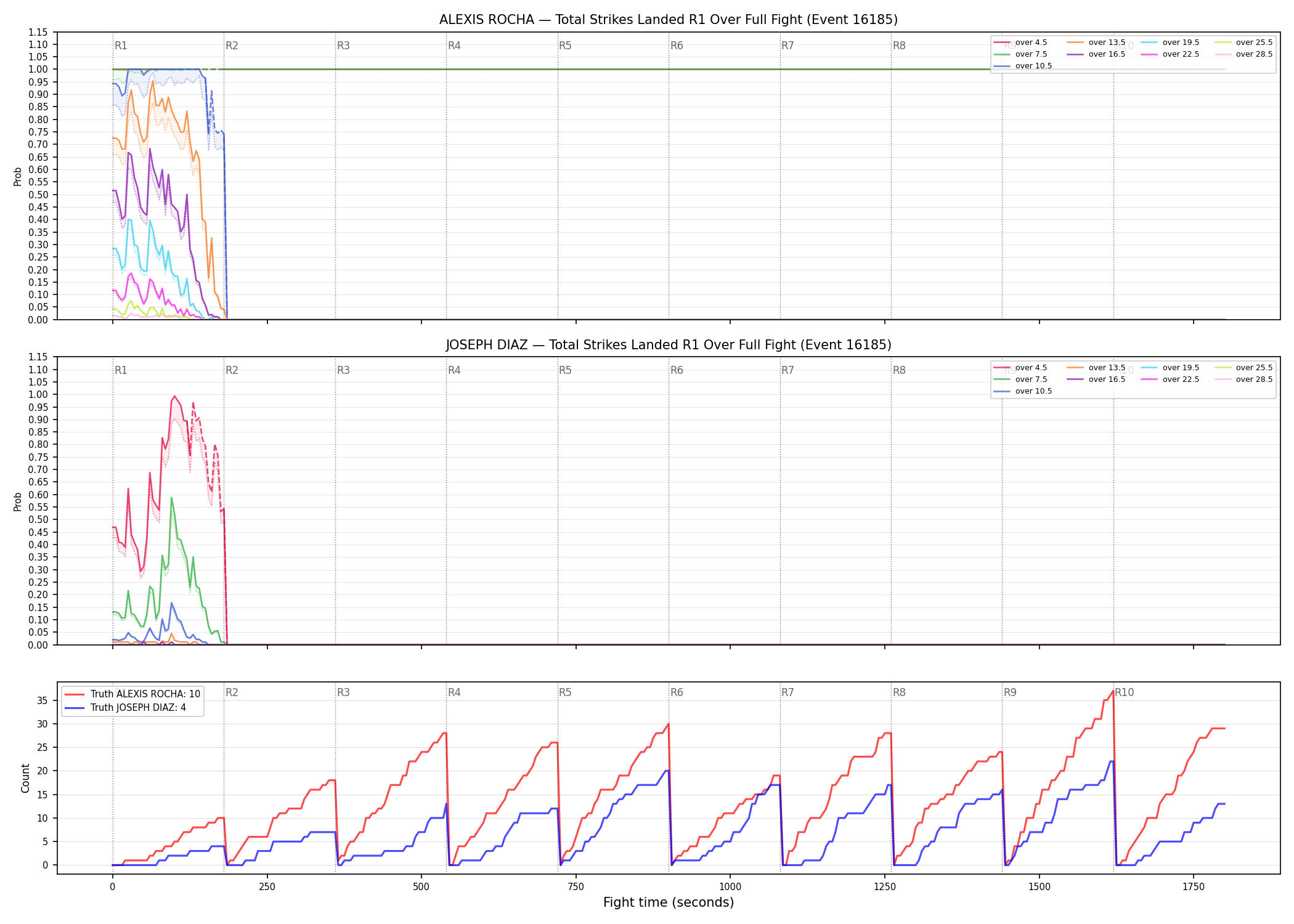The width and height of the screenshot is (1294, 924).
Task: Click R2 label in the Rocha chart
Action: point(232,46)
